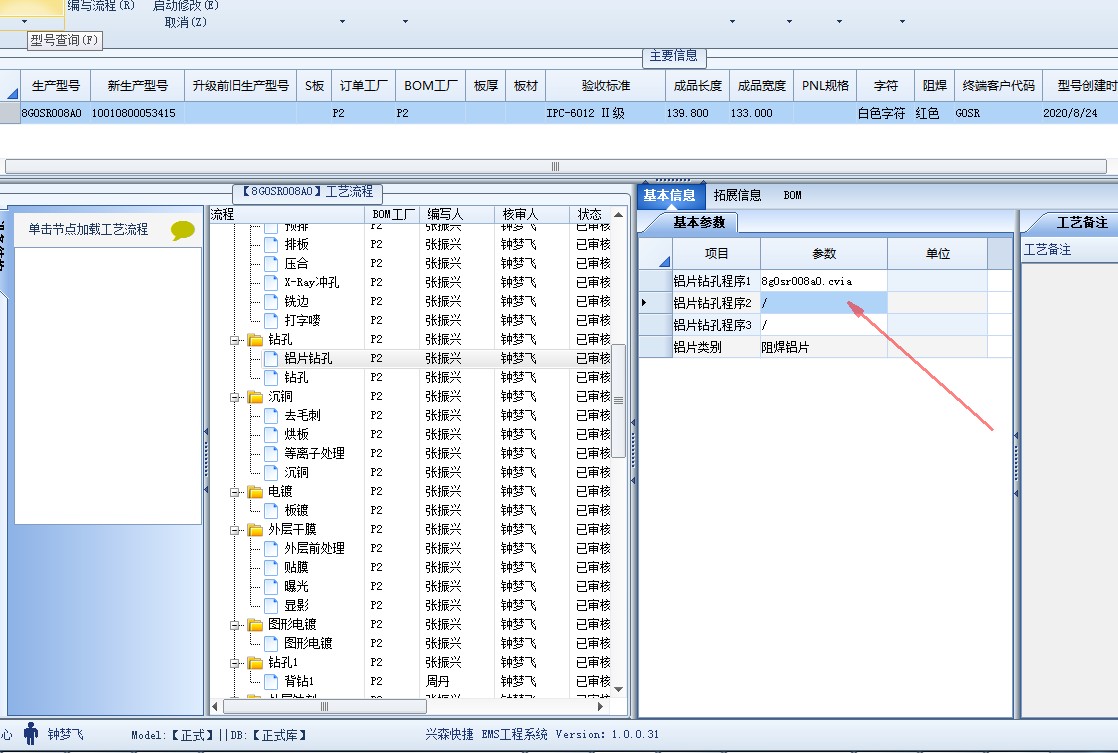Collapse the 钻孔1 folder node
The image size is (1118, 753).
pyautogui.click(x=235, y=663)
